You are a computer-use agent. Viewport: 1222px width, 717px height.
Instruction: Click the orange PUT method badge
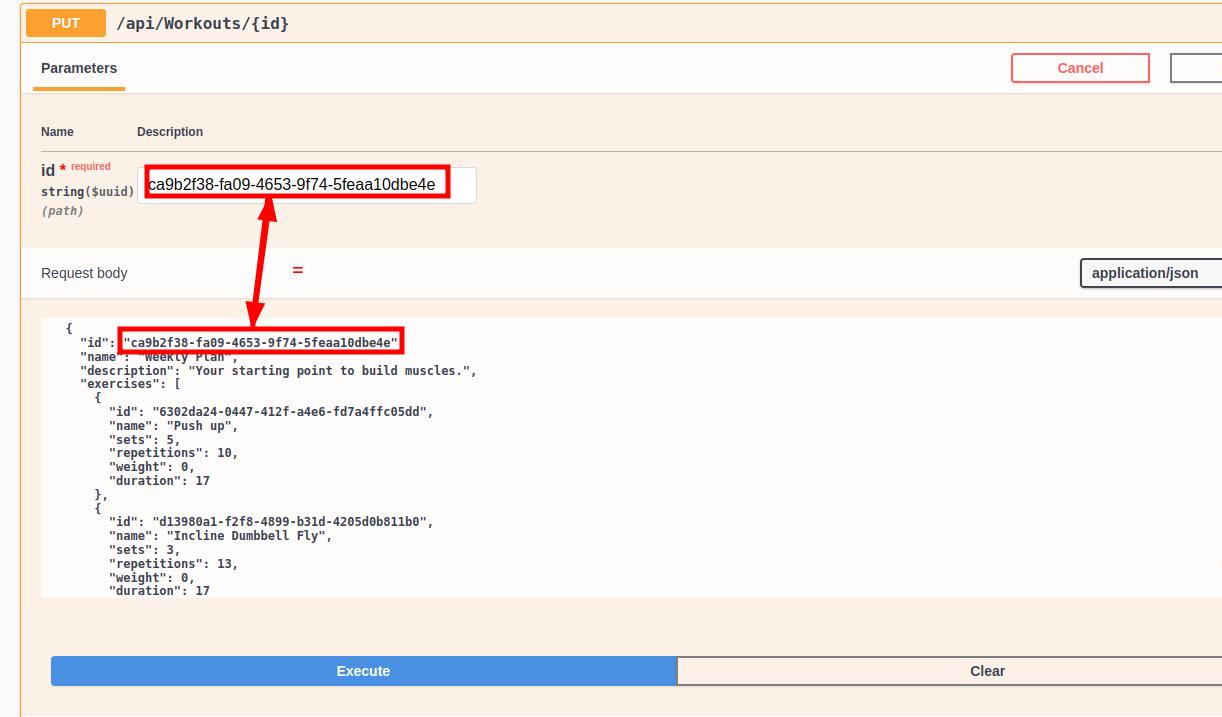click(x=65, y=23)
